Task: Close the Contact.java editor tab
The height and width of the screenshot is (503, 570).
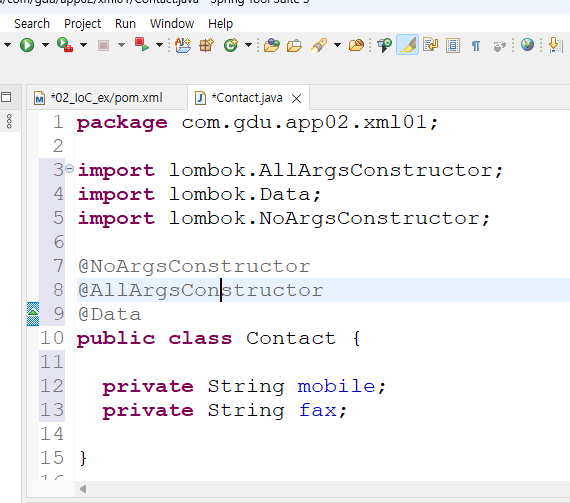Action: [297, 98]
